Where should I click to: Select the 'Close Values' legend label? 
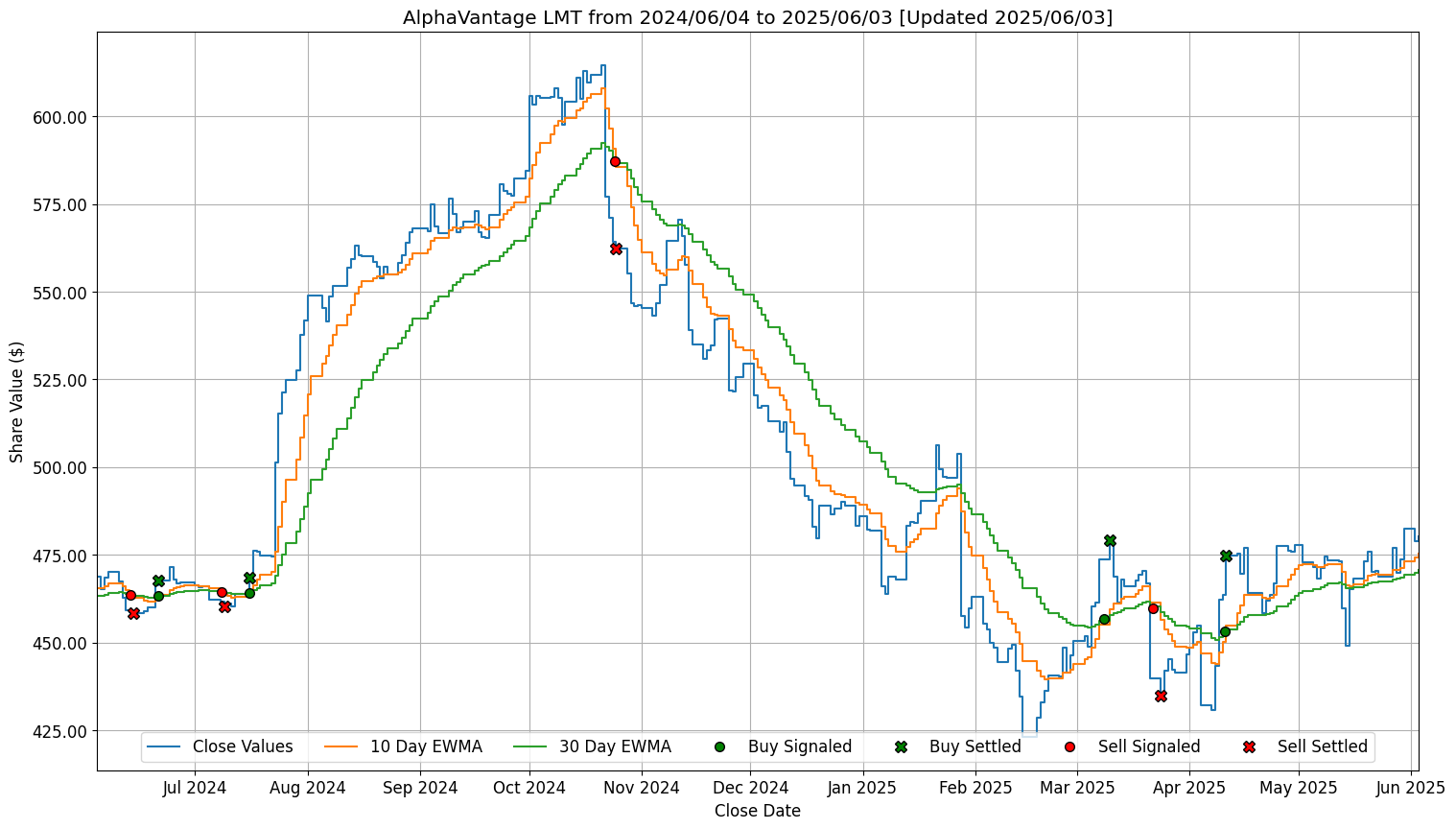tap(243, 746)
